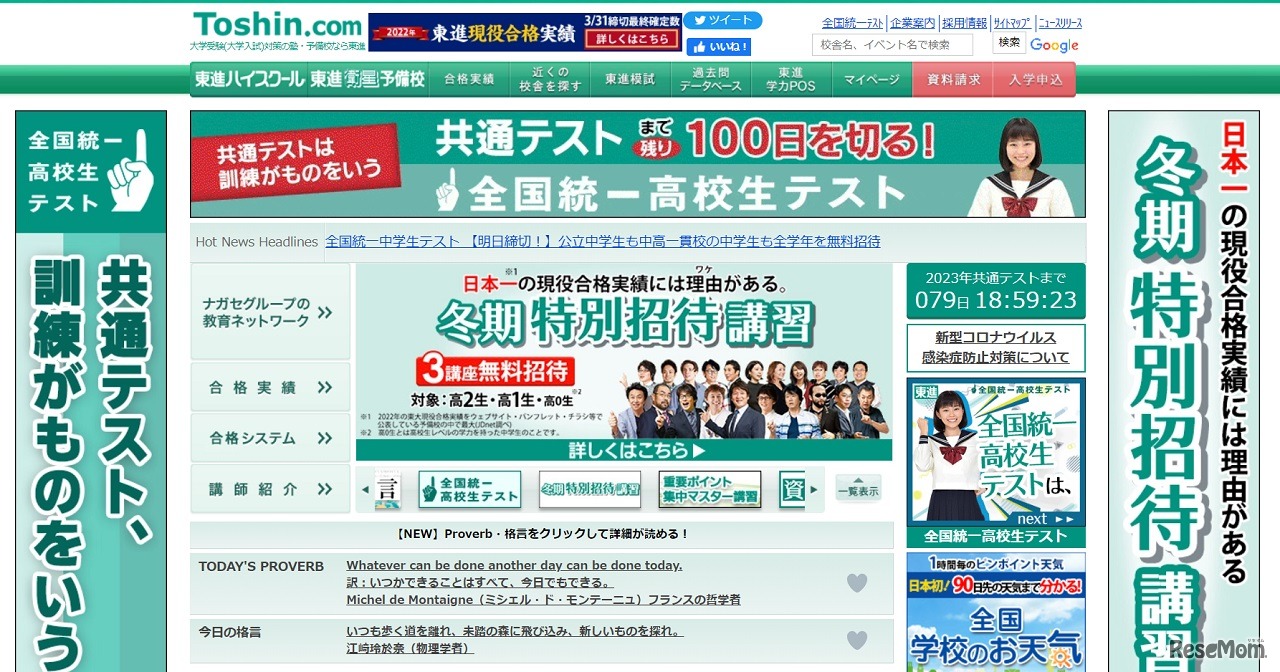
Task: Click the 共通テスト 100日を切る top banner
Action: (x=638, y=164)
